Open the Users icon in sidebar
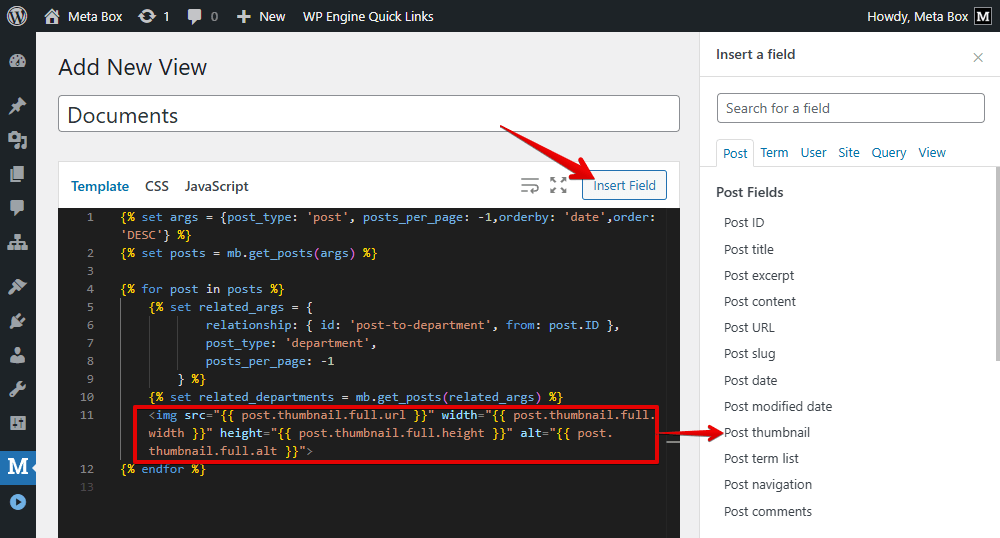The height and width of the screenshot is (538, 1000). pyautogui.click(x=17, y=355)
